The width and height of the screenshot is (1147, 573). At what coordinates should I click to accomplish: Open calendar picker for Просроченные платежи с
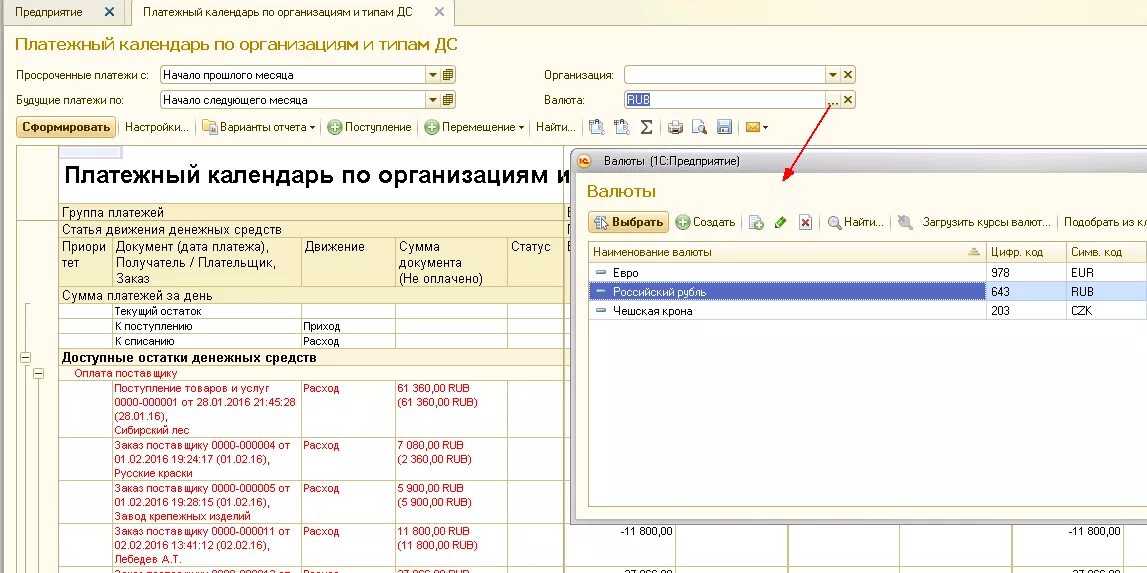[x=448, y=75]
